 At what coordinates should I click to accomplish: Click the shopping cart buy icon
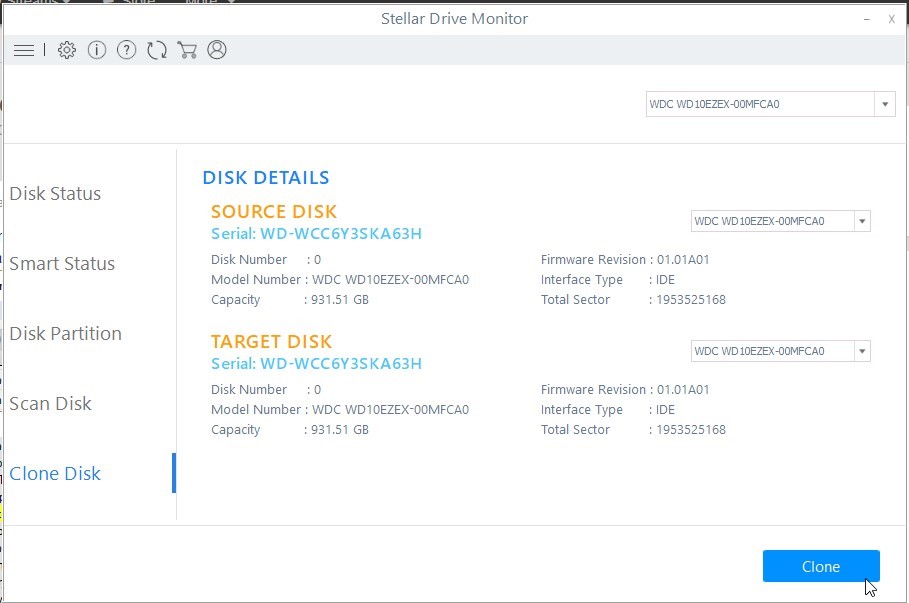[x=187, y=50]
